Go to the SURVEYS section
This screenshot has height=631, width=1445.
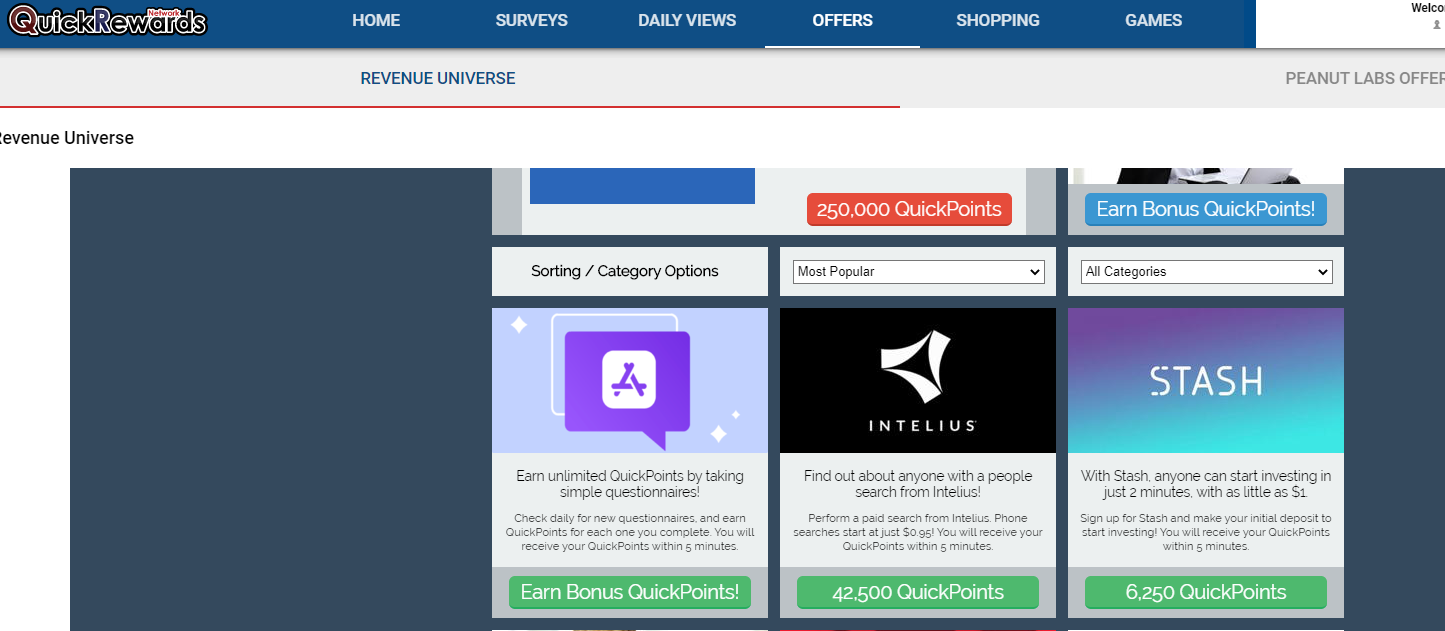tap(531, 20)
